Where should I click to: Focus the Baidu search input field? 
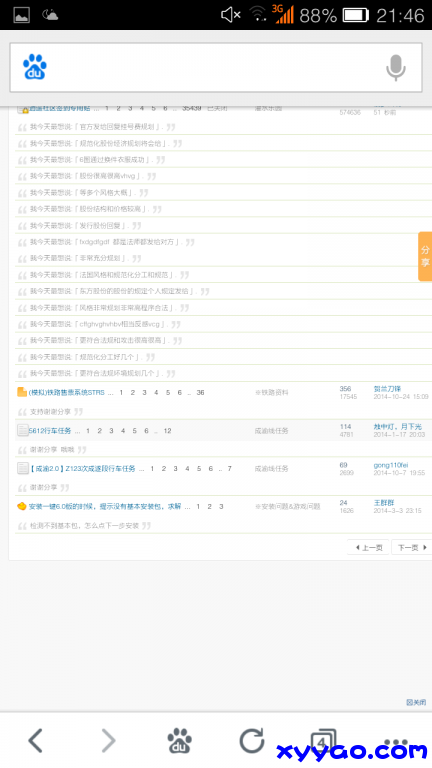(216, 68)
